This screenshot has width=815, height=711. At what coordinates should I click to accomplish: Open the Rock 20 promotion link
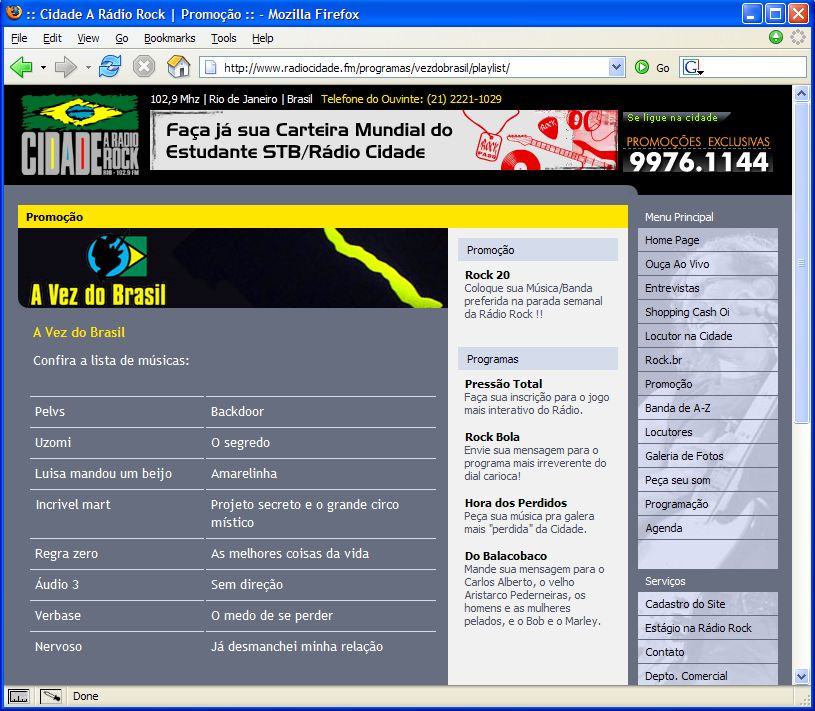(x=487, y=275)
